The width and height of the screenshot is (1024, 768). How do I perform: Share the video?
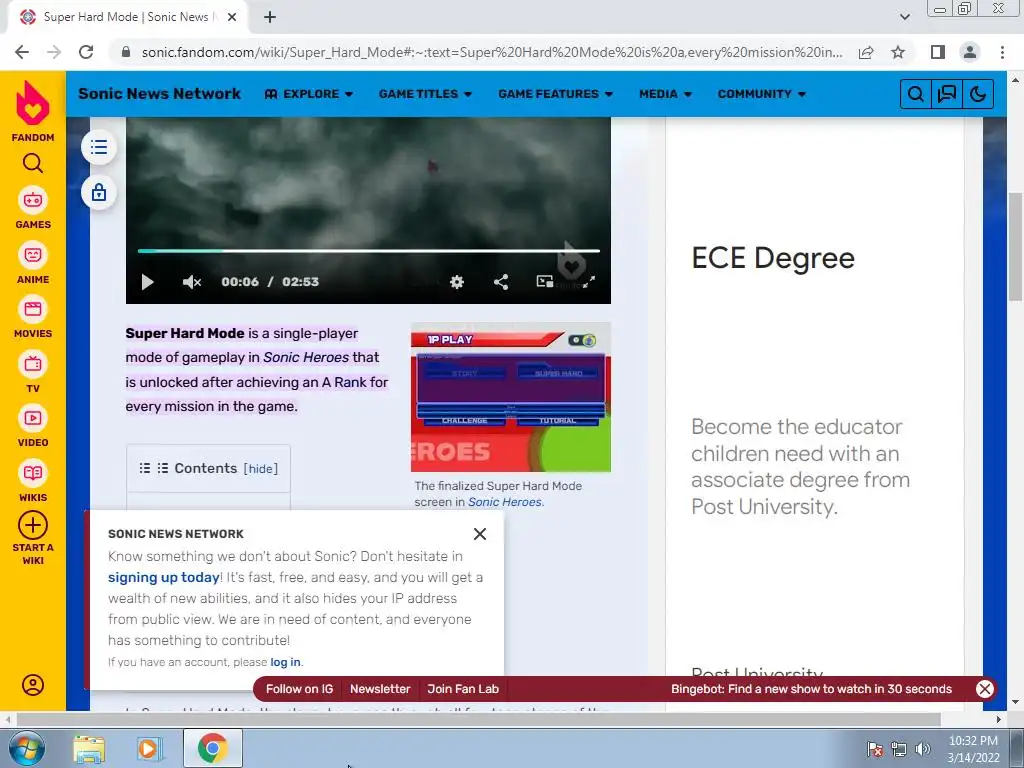pos(501,282)
